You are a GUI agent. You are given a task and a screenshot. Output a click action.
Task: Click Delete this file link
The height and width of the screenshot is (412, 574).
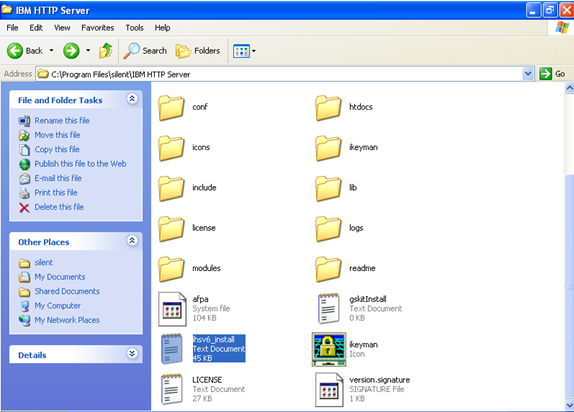[x=59, y=207]
